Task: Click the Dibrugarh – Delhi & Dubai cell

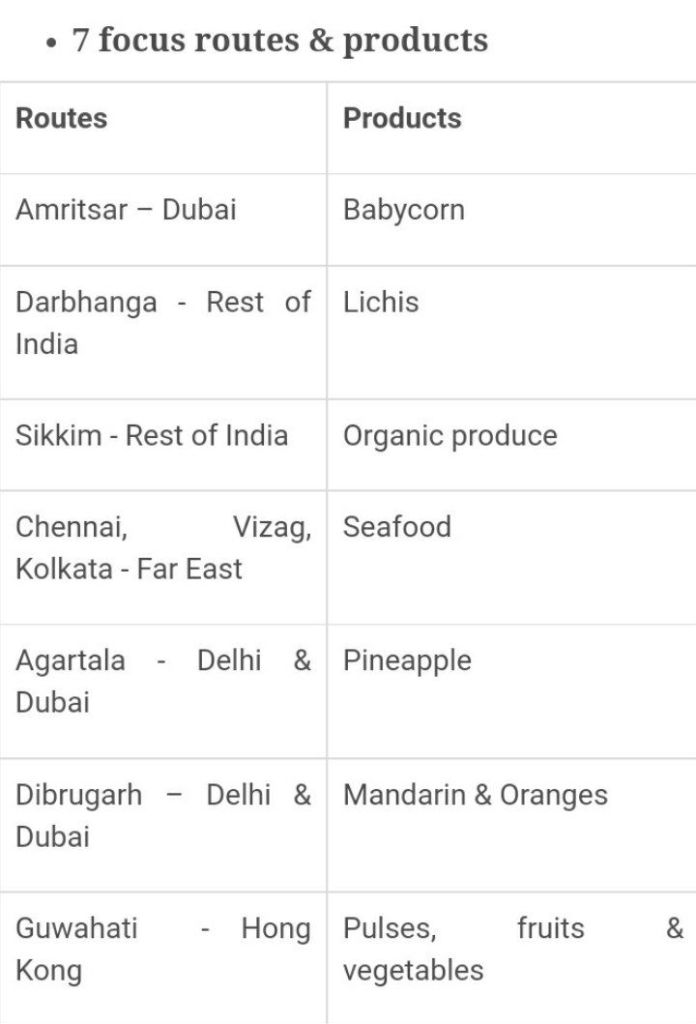Action: [162, 815]
